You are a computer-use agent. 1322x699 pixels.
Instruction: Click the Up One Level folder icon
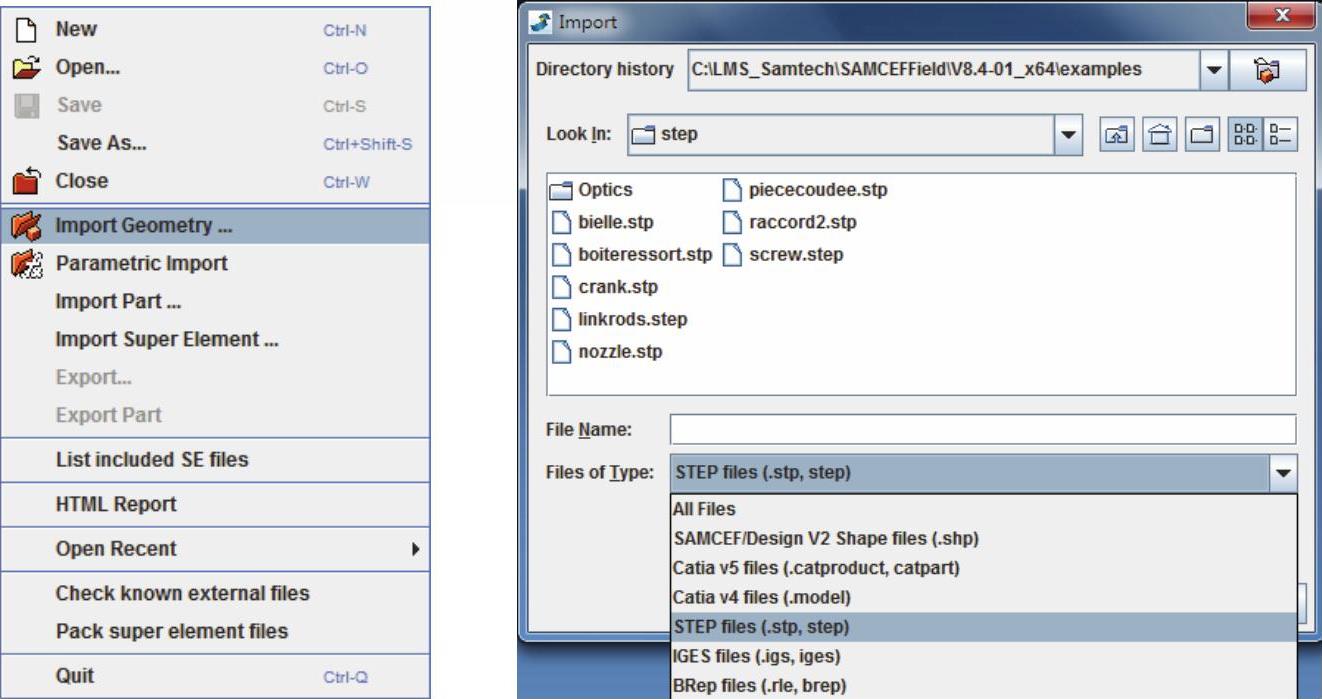(1115, 134)
